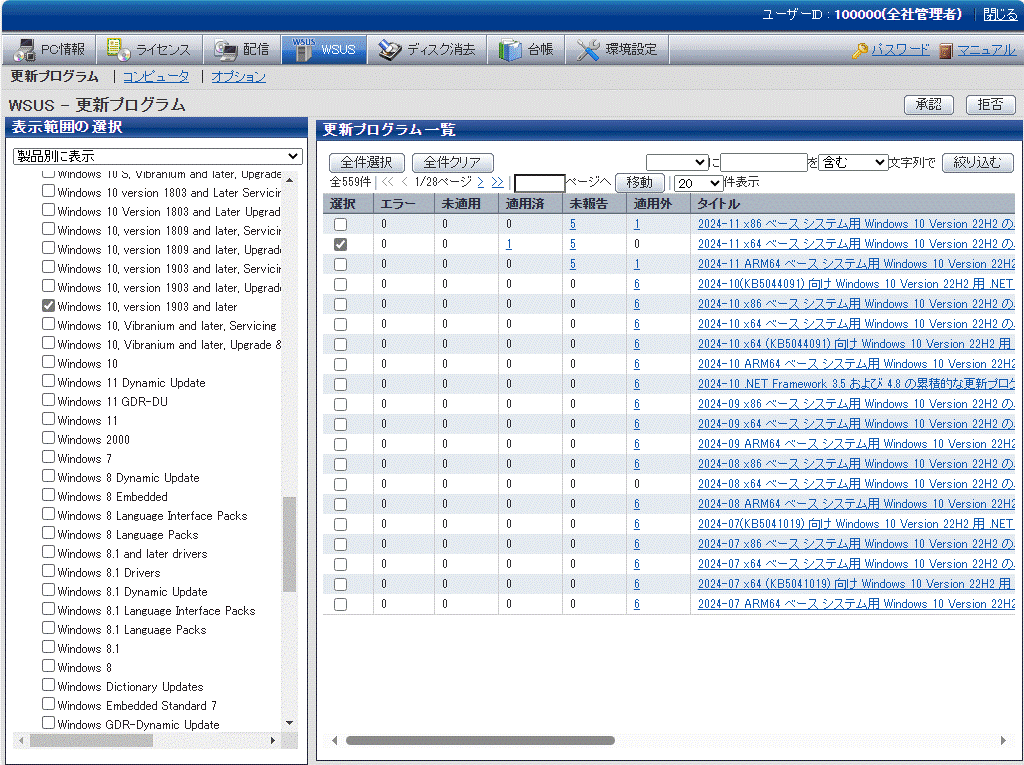Viewport: 1024px width, 765px height.
Task: Click 適用外 count 6 for 2024-07 ARM64
Action: coord(637,604)
